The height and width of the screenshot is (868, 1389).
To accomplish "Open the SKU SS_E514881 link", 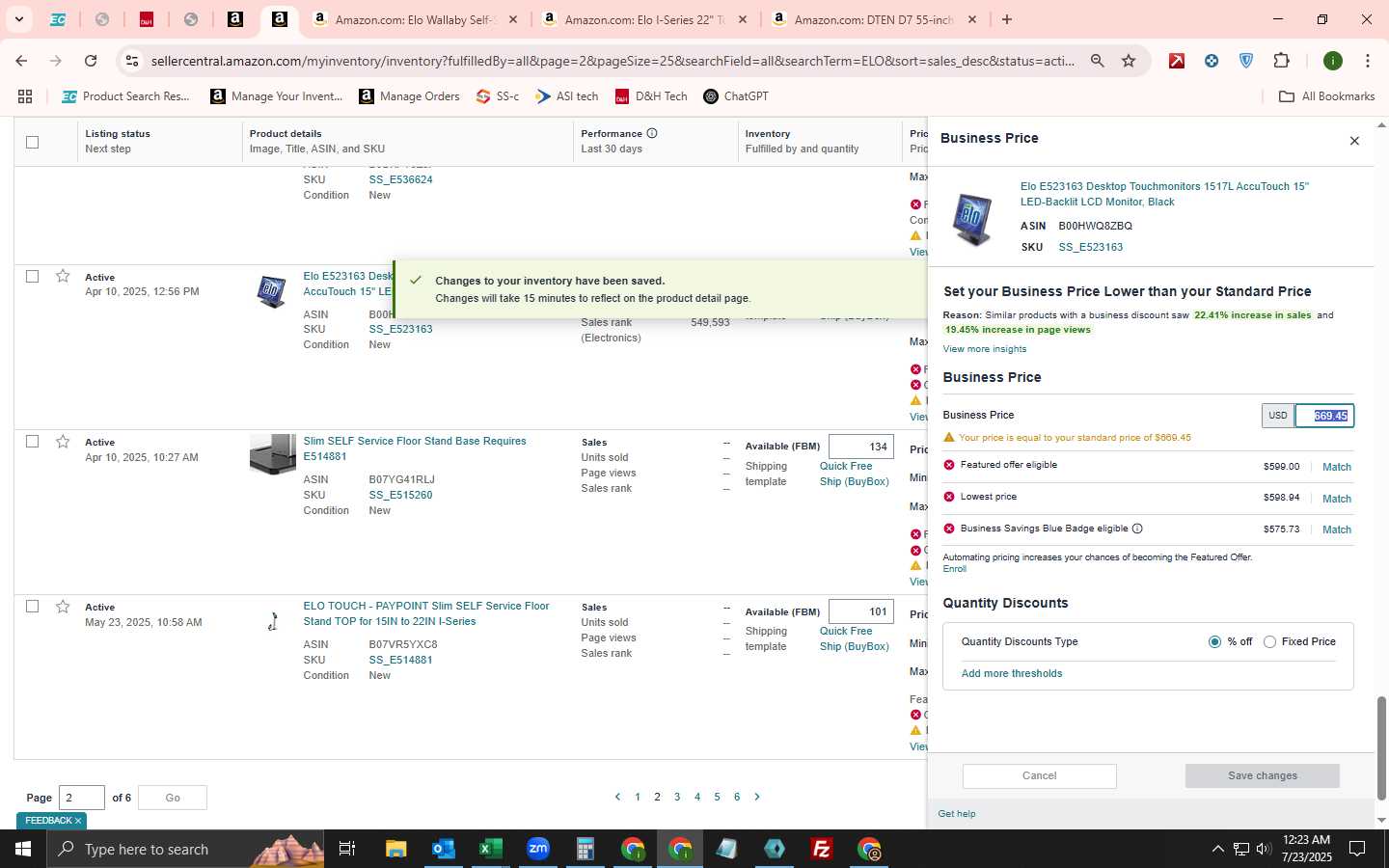I will [x=400, y=660].
